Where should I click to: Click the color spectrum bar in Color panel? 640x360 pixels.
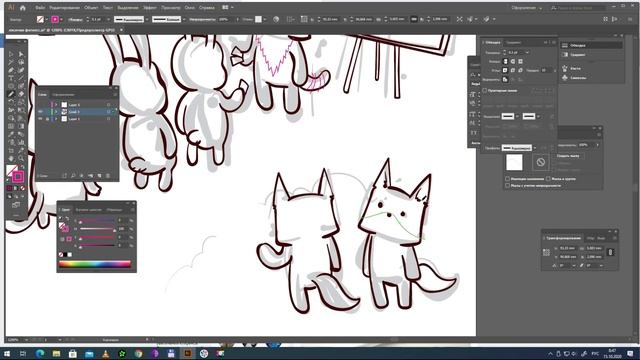[x=95, y=264]
